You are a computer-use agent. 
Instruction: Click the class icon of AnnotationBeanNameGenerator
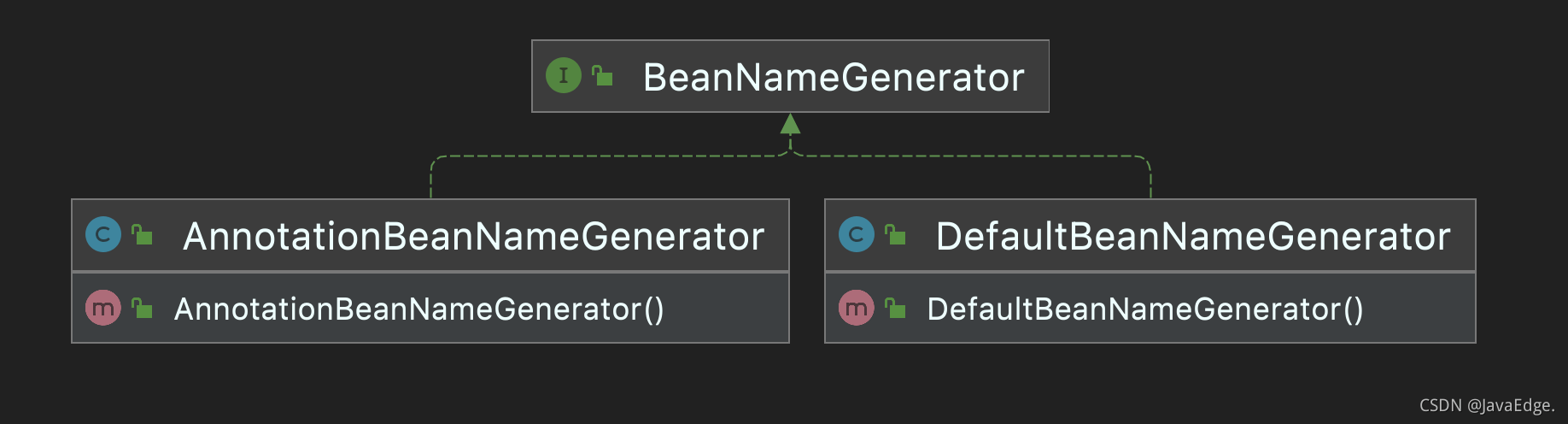pos(103,235)
